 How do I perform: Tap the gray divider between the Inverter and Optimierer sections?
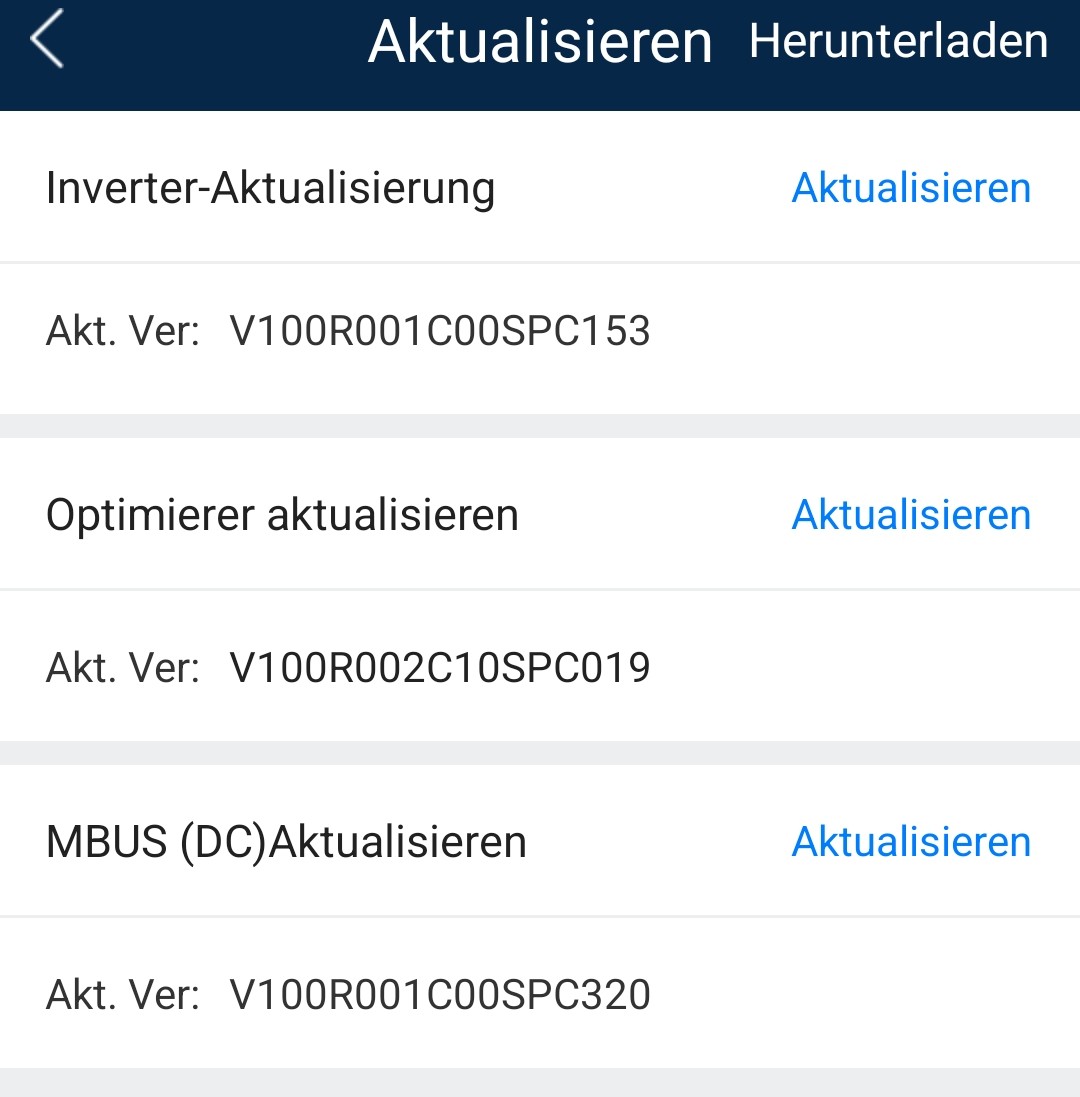[x=540, y=426]
